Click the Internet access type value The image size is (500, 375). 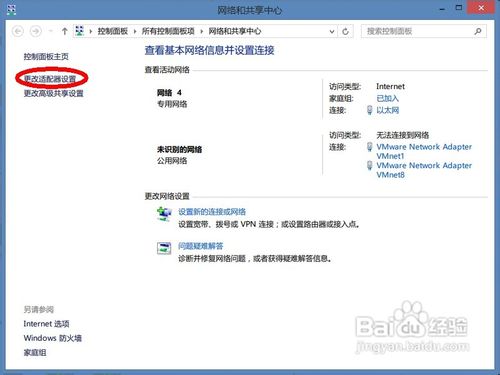(390, 86)
